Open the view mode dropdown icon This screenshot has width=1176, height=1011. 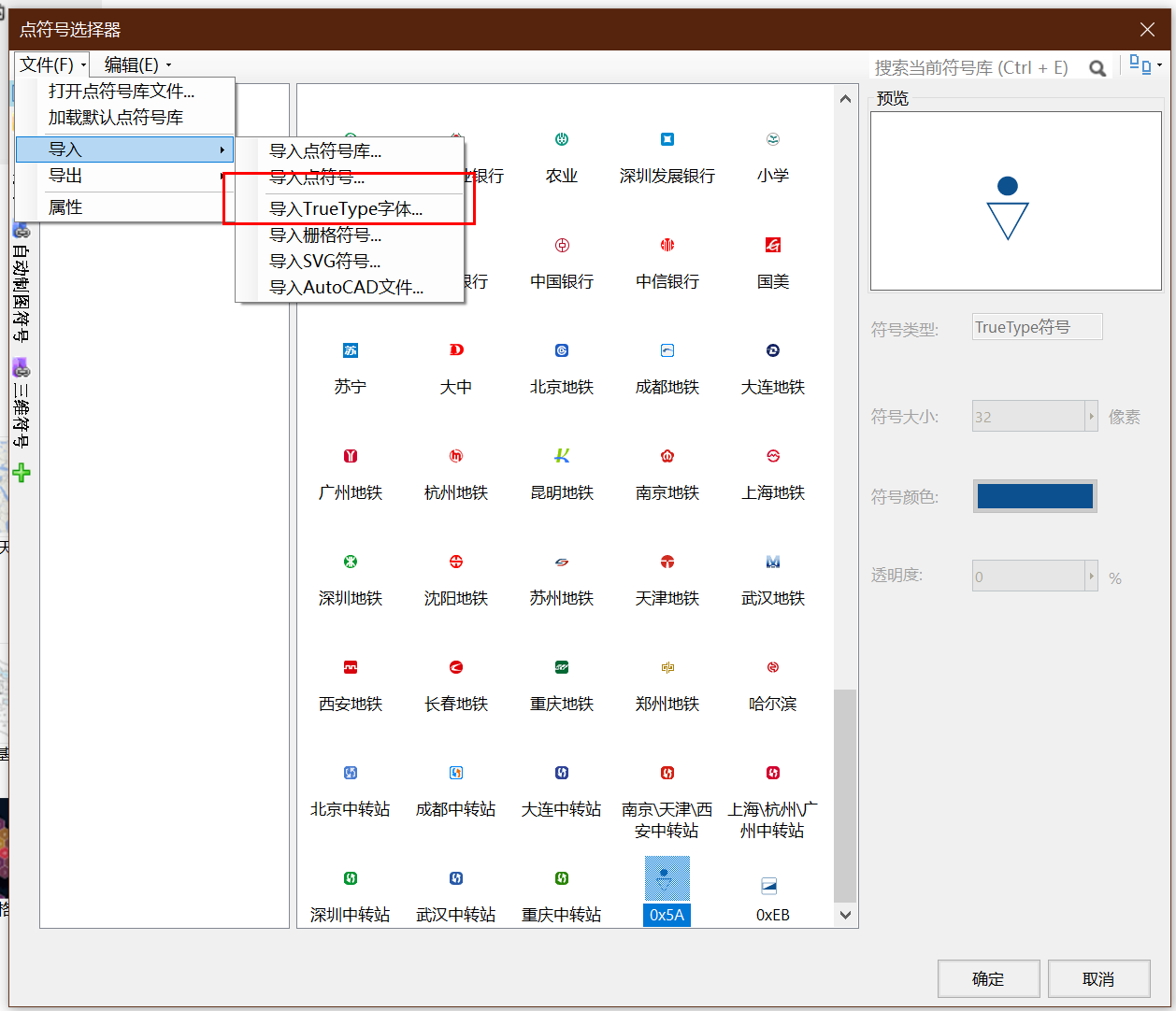point(1145,64)
